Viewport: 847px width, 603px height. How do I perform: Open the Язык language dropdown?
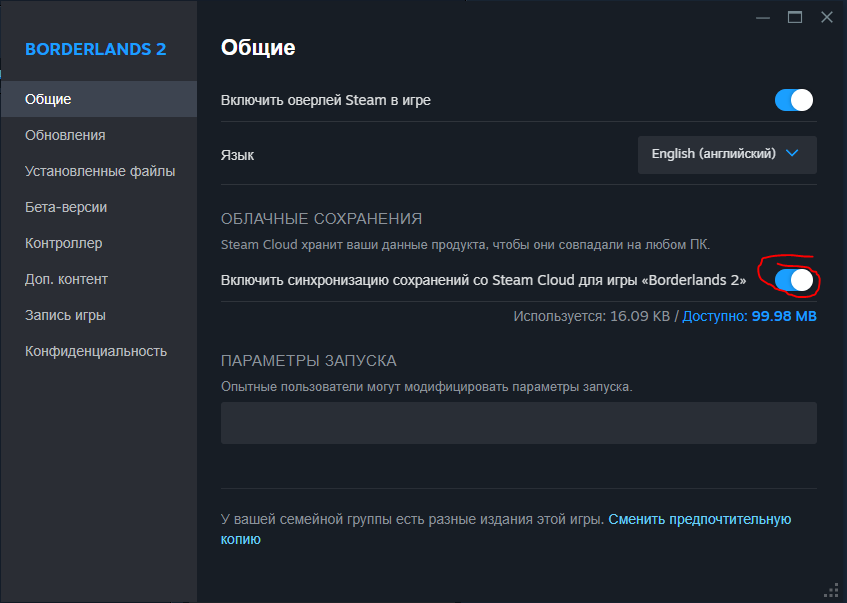point(727,155)
